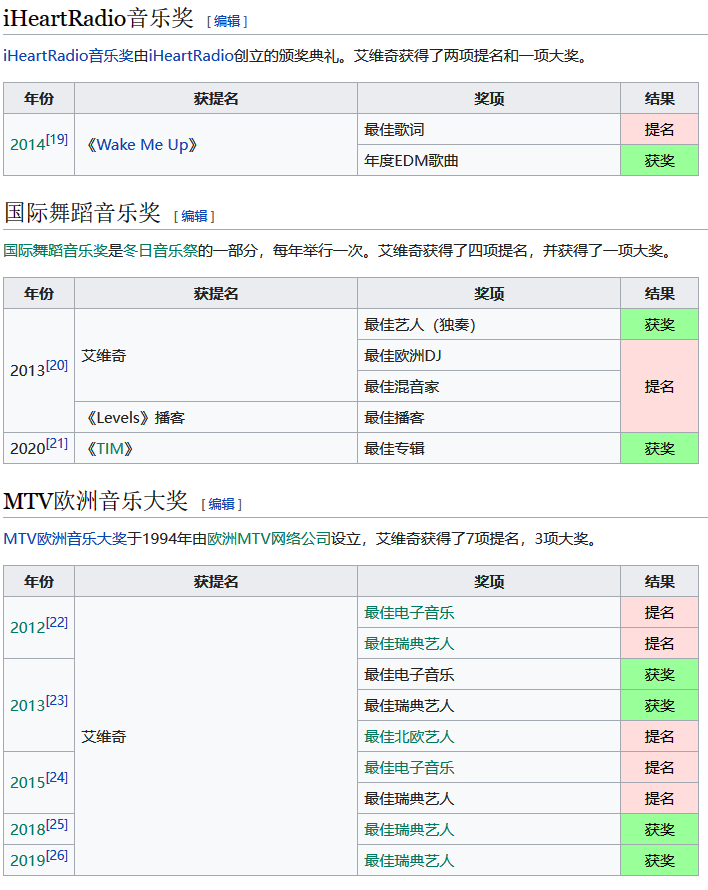Open the 最佳北欧艺人 link
The height and width of the screenshot is (890, 708).
(x=409, y=737)
